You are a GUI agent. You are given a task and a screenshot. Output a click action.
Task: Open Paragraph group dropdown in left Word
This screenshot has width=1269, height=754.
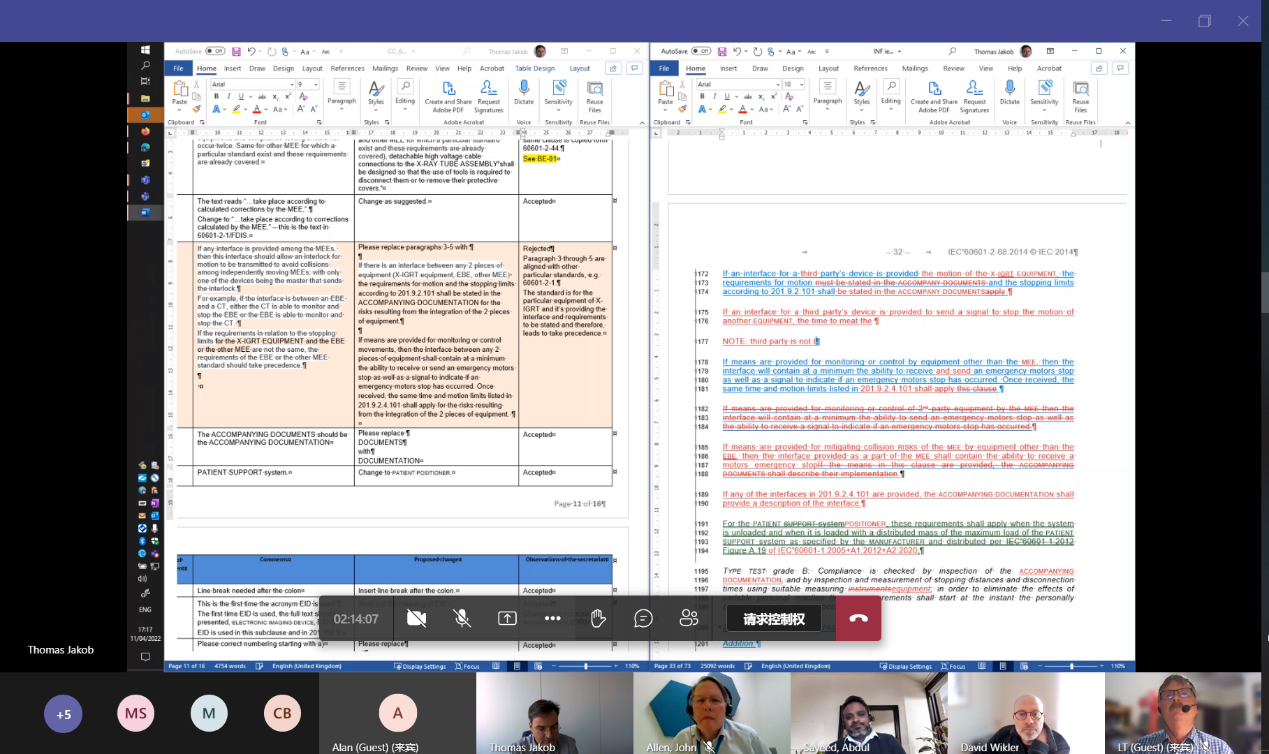[x=342, y=96]
